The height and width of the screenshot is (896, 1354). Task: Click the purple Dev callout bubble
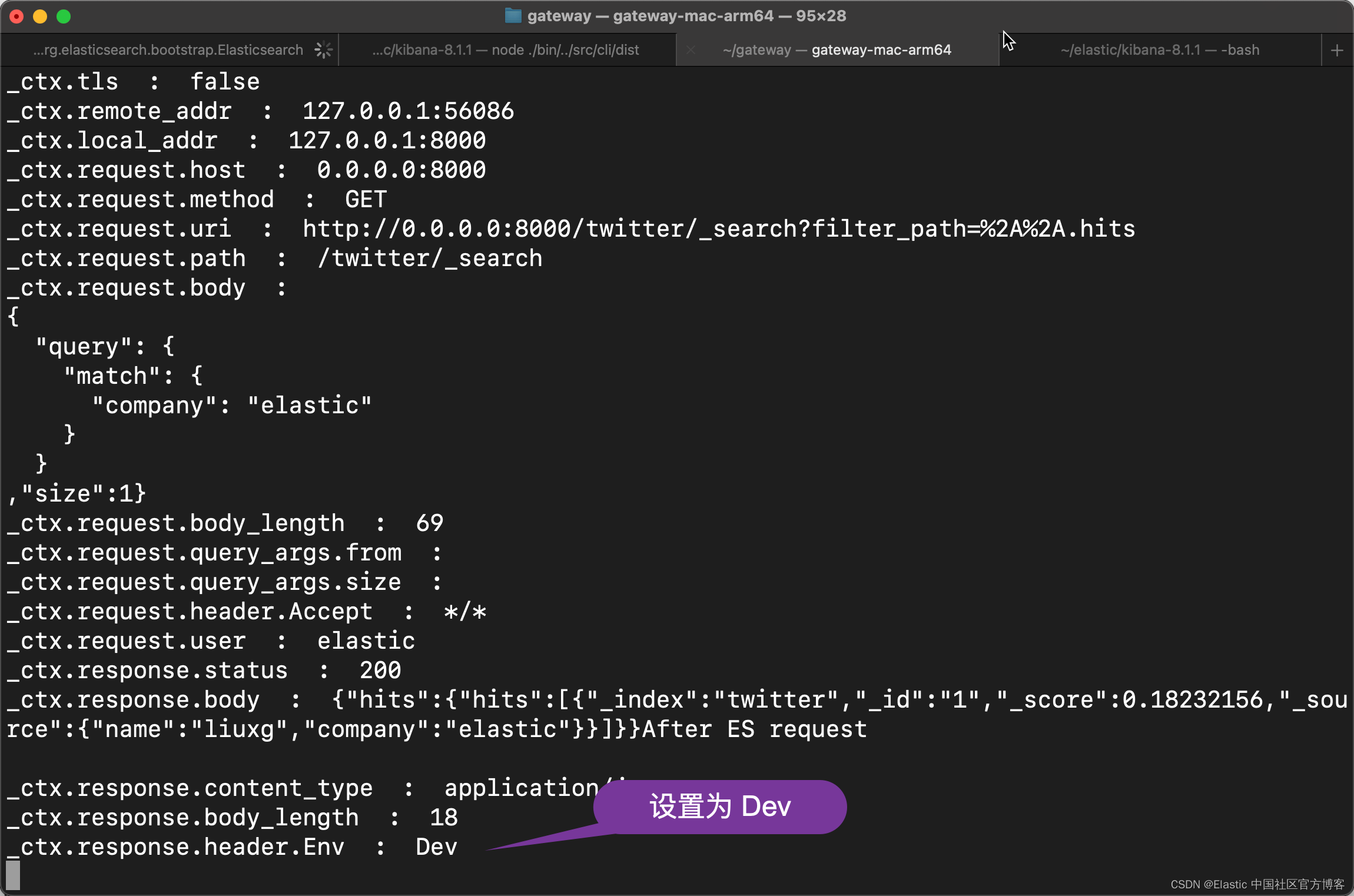[x=719, y=807]
